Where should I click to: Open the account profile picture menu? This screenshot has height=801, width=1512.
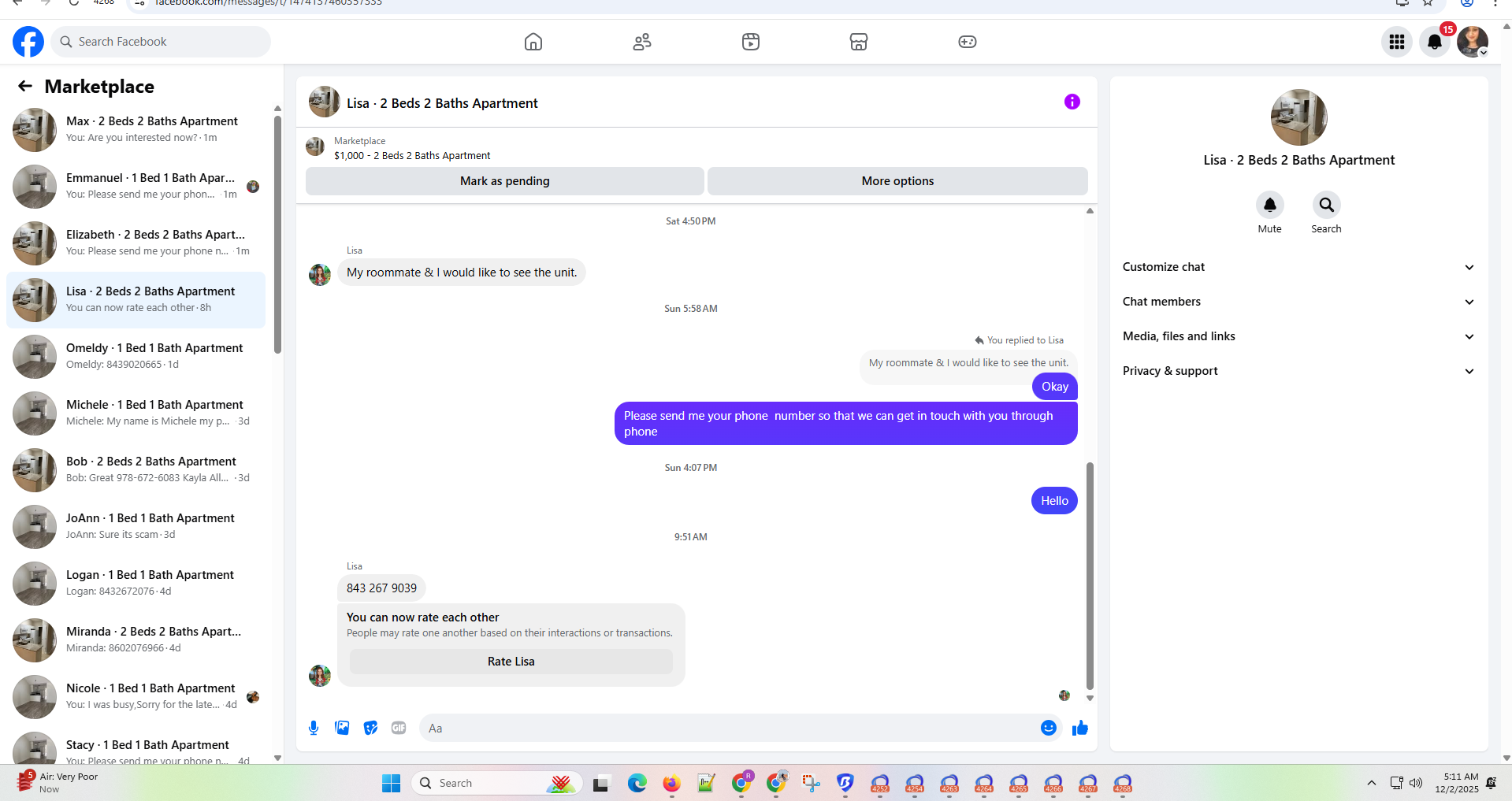click(1472, 42)
